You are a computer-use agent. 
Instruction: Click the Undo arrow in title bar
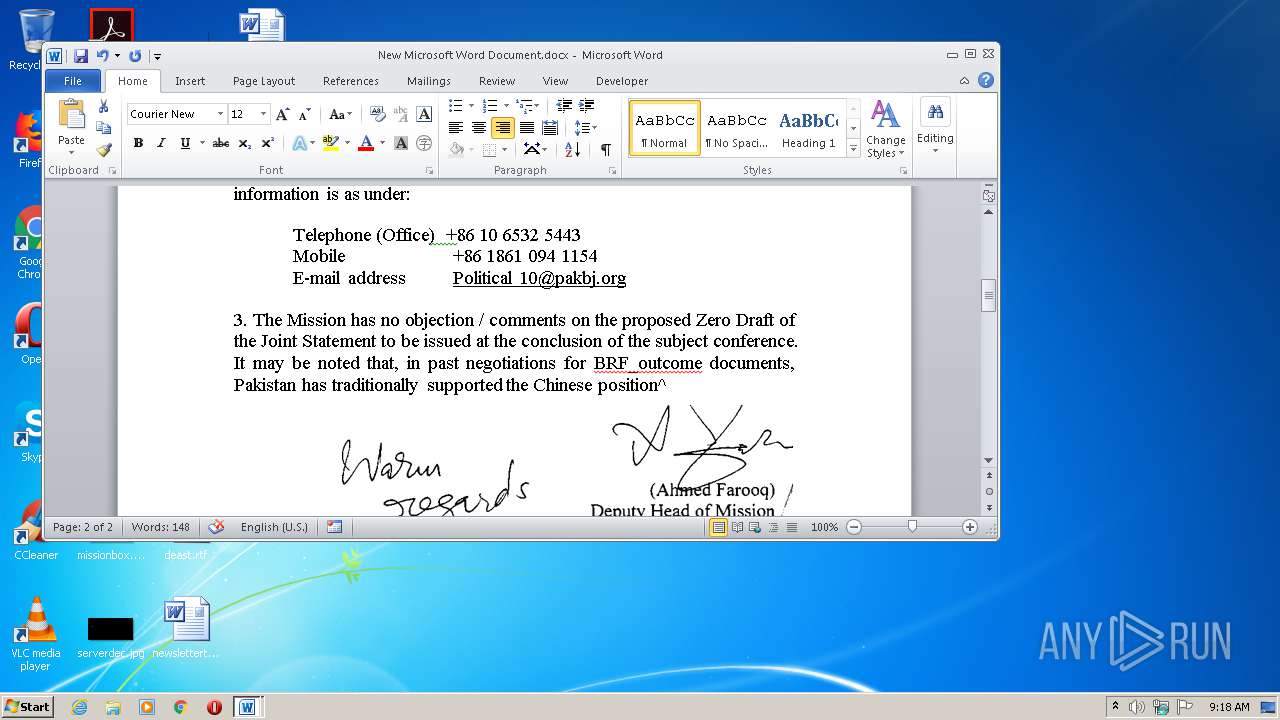click(102, 56)
